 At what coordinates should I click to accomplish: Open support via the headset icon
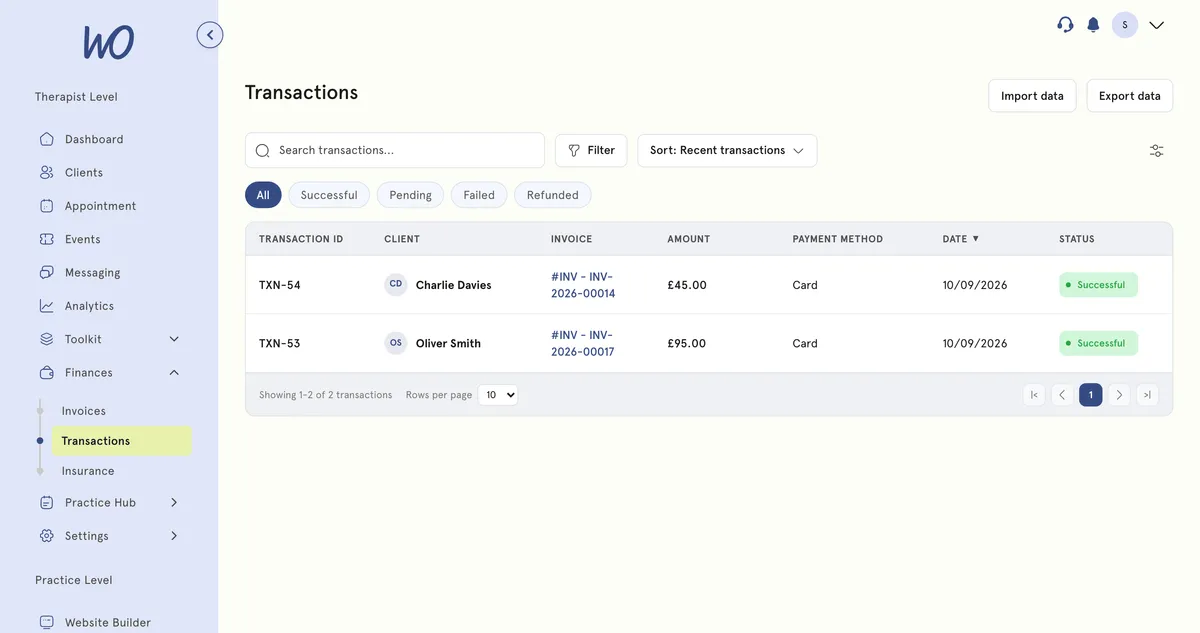point(1065,25)
